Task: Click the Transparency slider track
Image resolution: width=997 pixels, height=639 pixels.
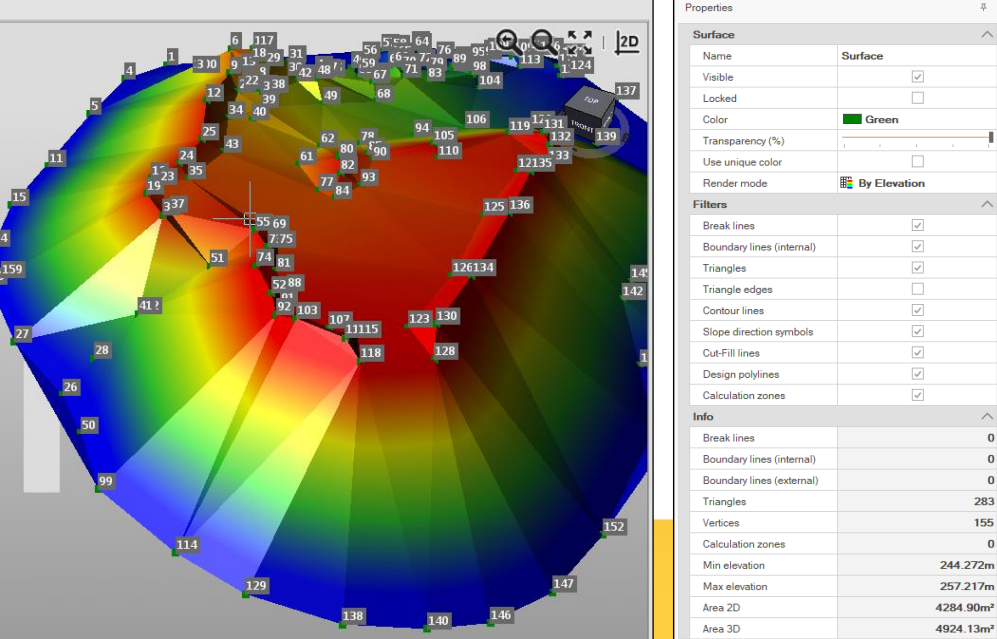Action: 915,137
